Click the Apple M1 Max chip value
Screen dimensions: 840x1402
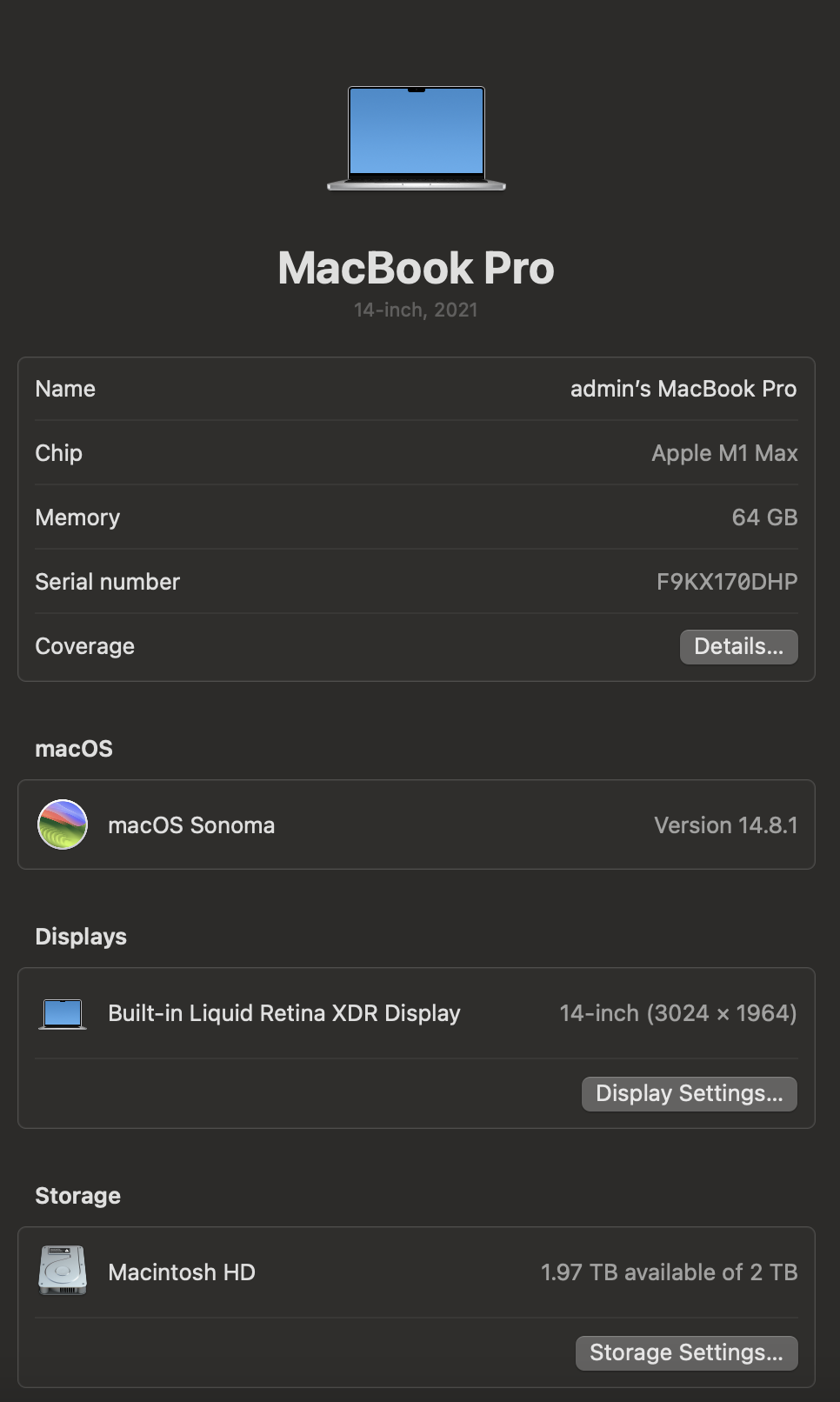point(723,453)
